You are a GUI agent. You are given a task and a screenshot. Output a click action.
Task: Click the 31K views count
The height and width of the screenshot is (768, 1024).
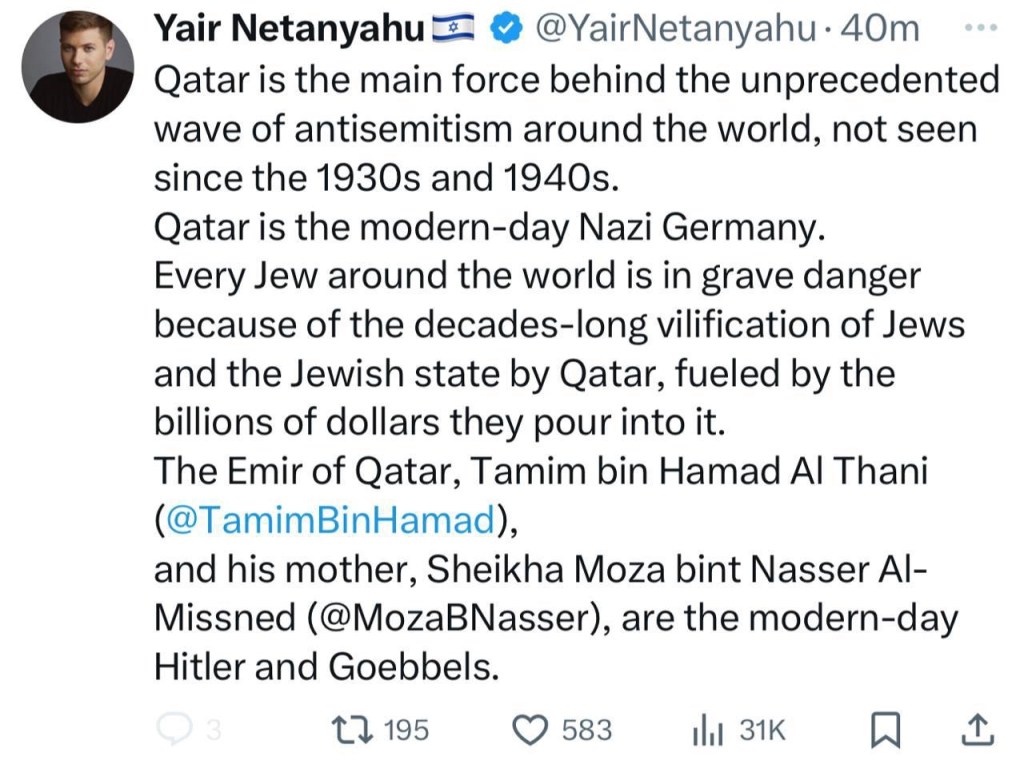[762, 731]
